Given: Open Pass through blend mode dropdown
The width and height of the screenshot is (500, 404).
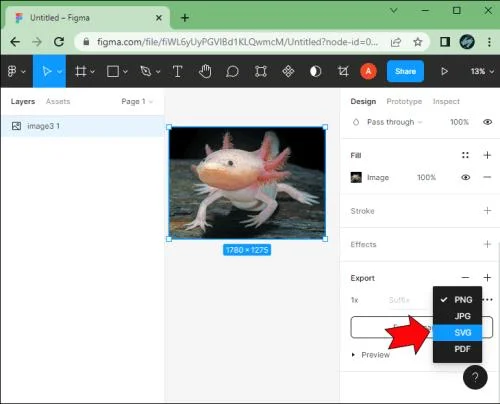Looking at the screenshot, I should click(394, 122).
